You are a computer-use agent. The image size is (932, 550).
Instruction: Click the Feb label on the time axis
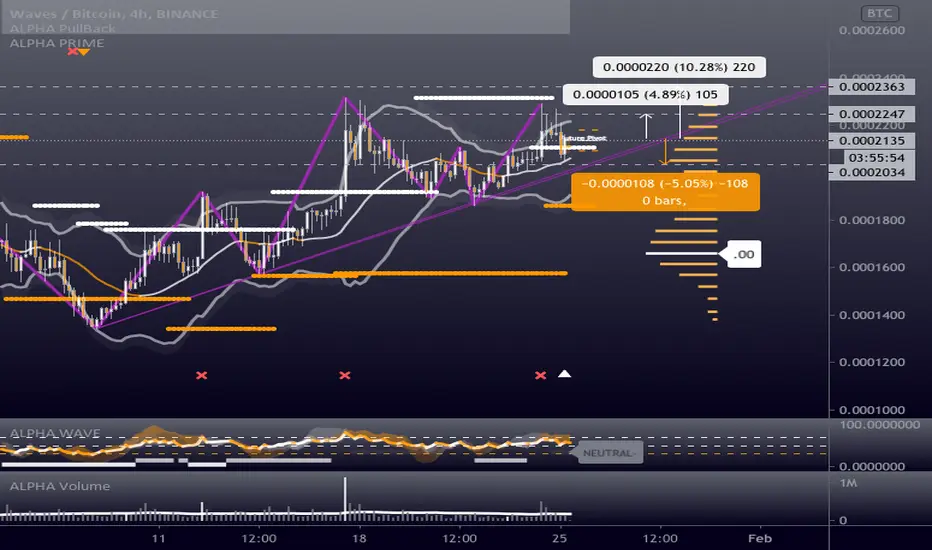pos(760,539)
